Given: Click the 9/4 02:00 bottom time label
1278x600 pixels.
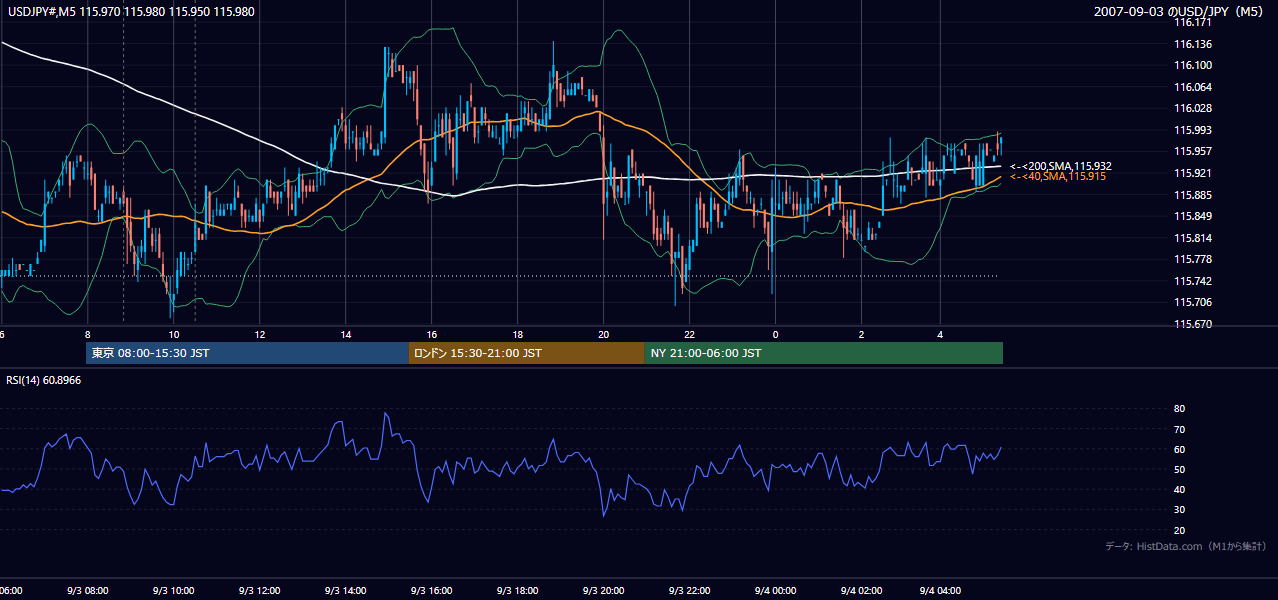Looking at the screenshot, I should (x=861, y=591).
